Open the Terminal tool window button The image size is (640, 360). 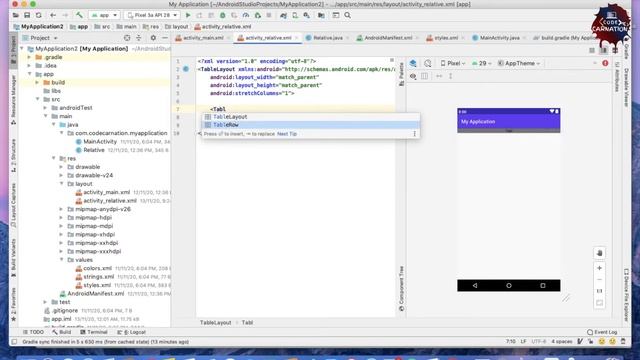click(x=94, y=332)
